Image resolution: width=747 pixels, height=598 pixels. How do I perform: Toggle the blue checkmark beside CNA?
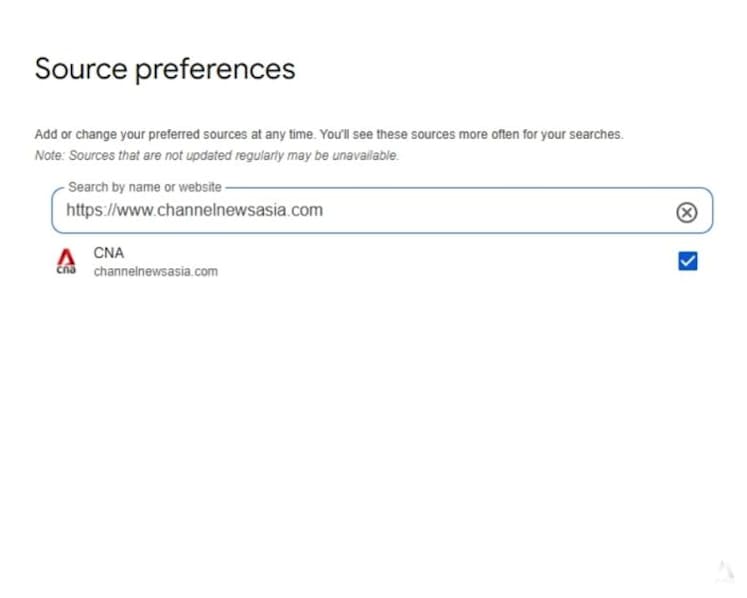(x=687, y=261)
